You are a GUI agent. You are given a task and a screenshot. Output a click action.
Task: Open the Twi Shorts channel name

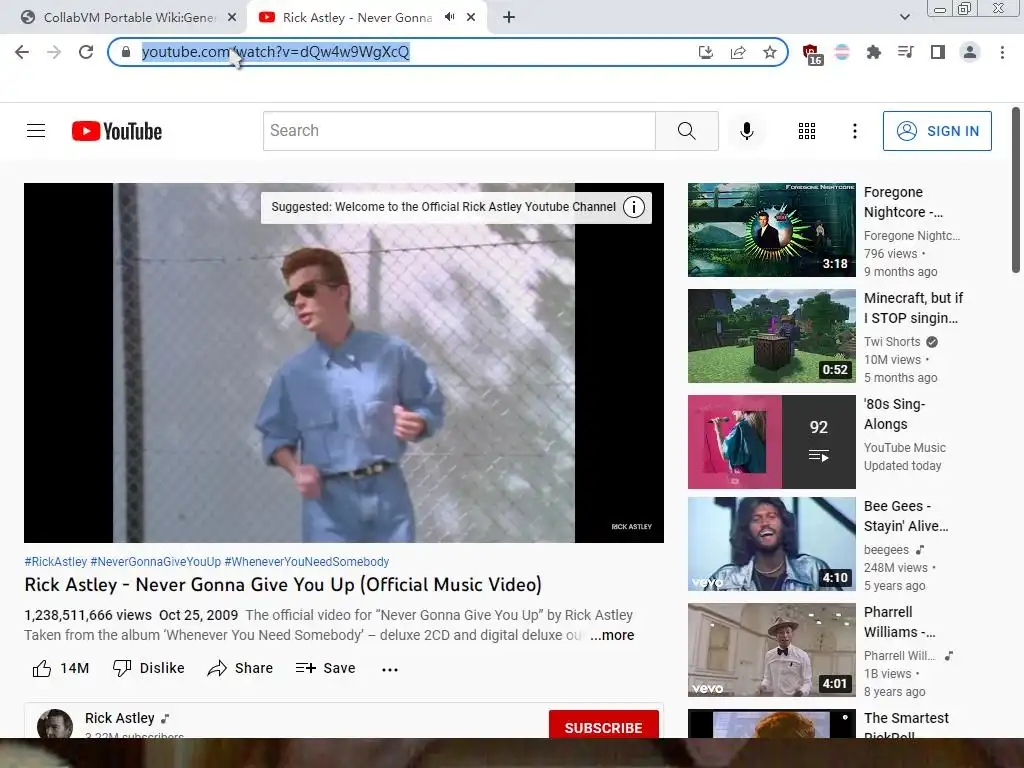892,342
